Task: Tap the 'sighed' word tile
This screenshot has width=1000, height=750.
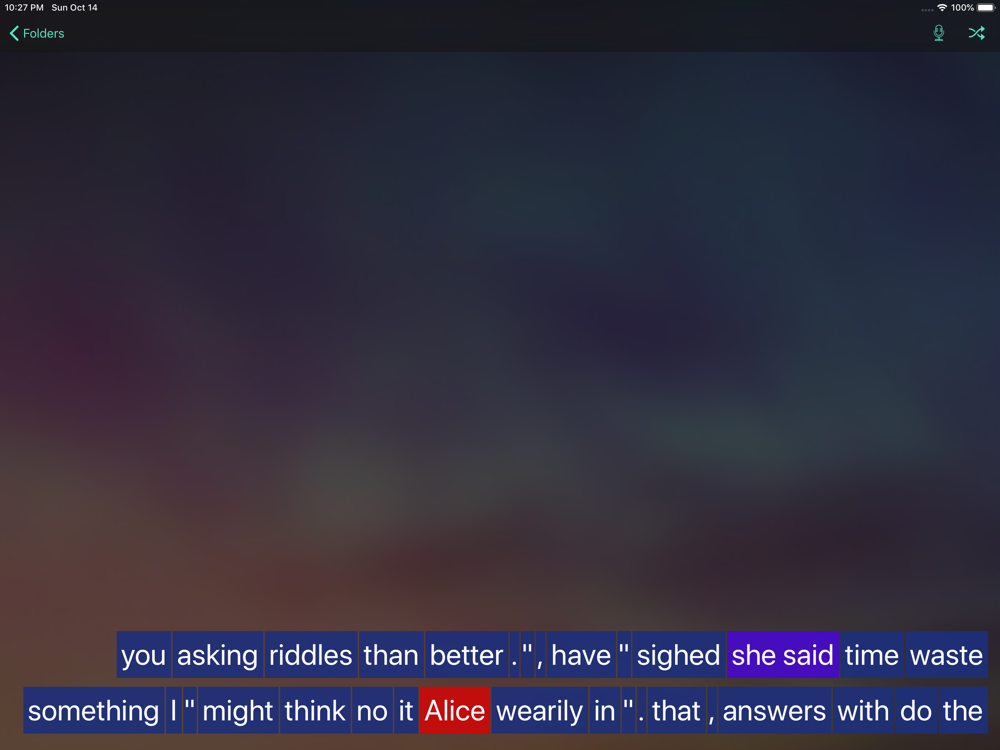Action: (679, 655)
